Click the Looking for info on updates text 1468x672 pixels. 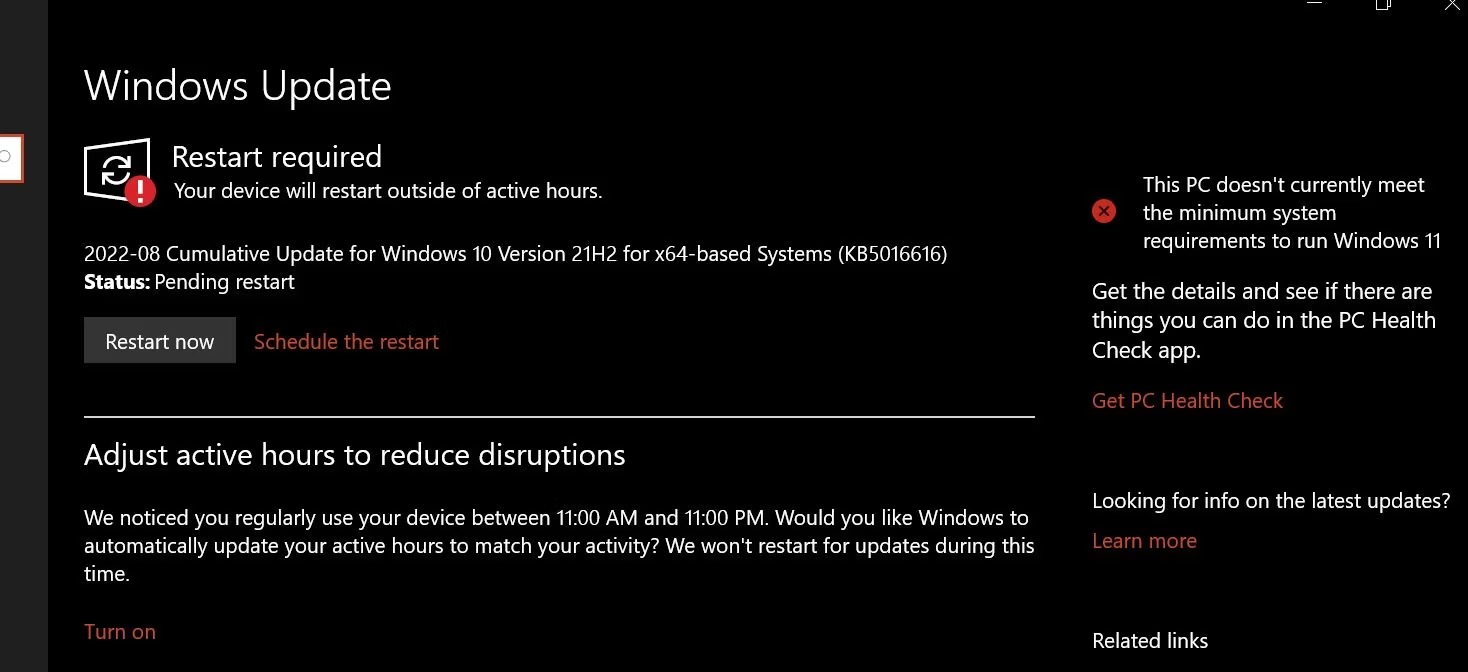(1271, 501)
